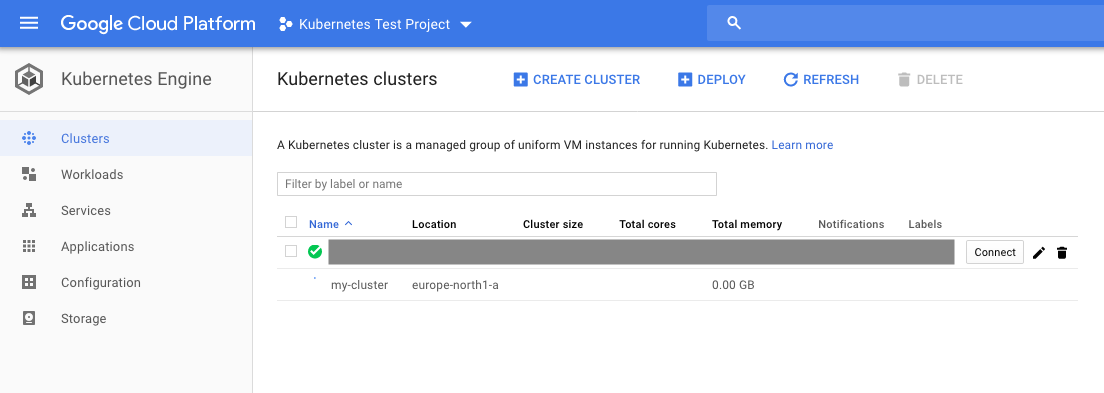Click the plus icon beside CREATE CLUSTER

tap(520, 80)
